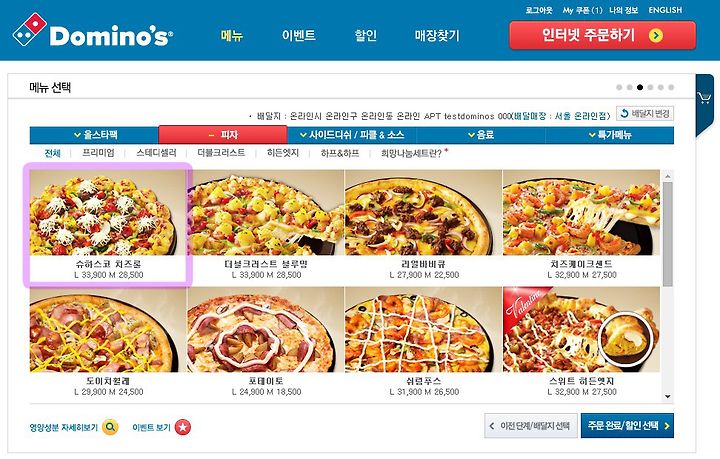720x459 pixels.
Task: Click the magnifier icon for nutrition details
Action: [110, 427]
